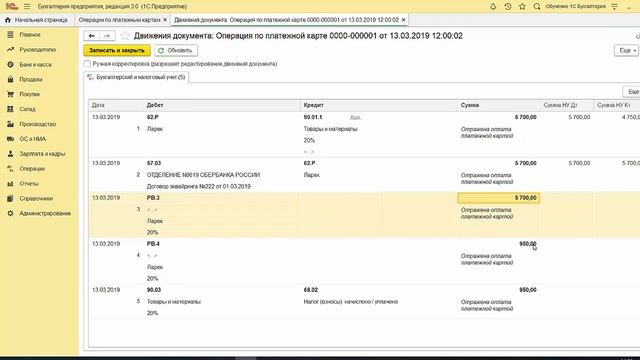
Task: Select credit account 90.01.1
Action: click(x=313, y=117)
